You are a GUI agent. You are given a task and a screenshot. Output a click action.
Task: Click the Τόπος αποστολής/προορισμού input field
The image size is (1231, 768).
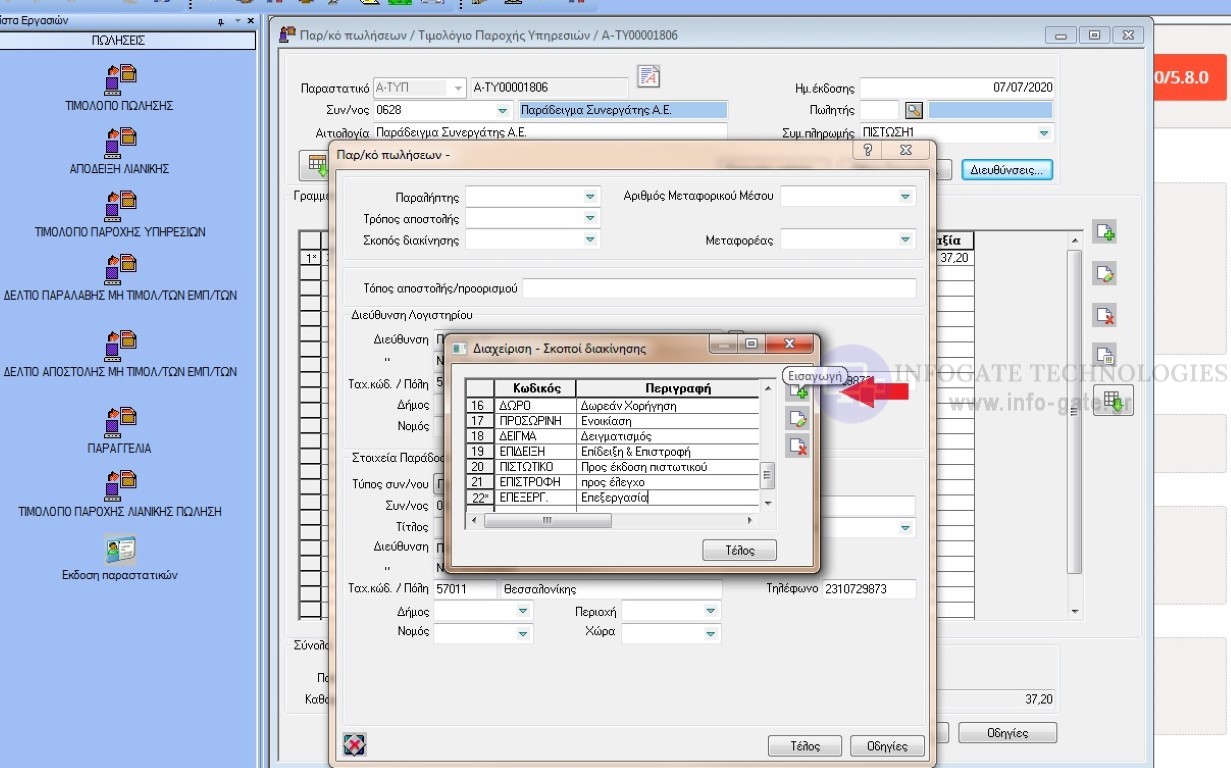click(718, 289)
